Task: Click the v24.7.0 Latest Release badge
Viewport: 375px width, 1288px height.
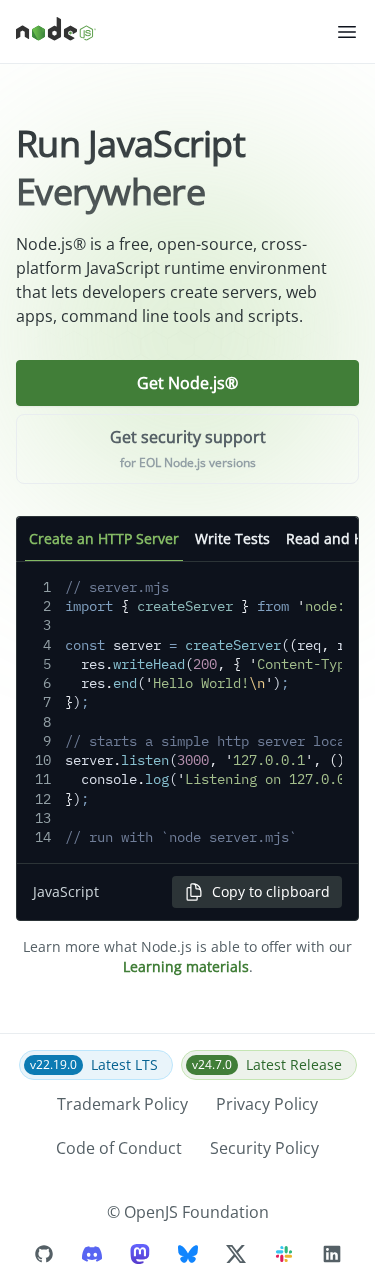Action: [x=269, y=1065]
